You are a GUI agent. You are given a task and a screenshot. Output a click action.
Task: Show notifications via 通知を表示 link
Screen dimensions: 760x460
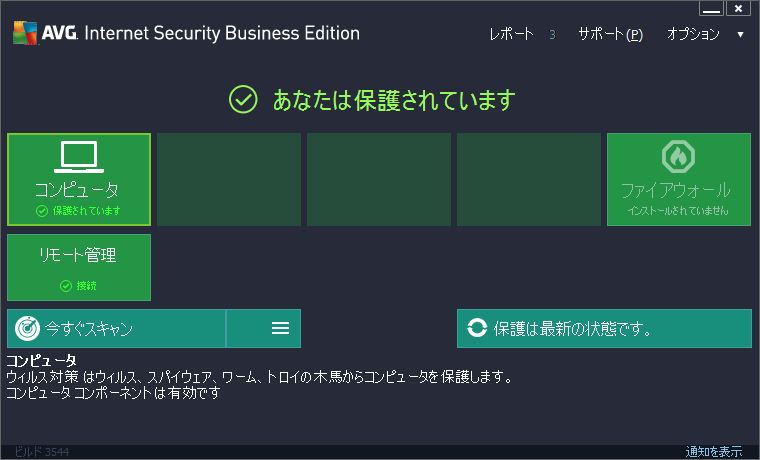713,452
